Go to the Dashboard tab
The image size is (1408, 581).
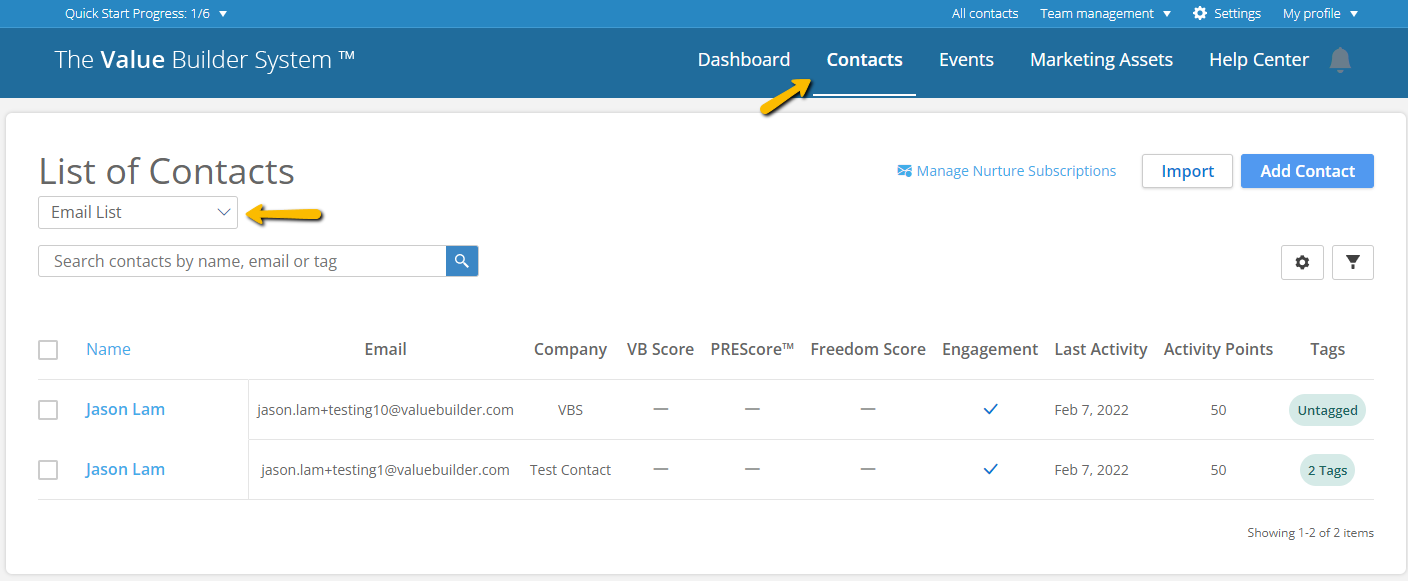tap(744, 60)
